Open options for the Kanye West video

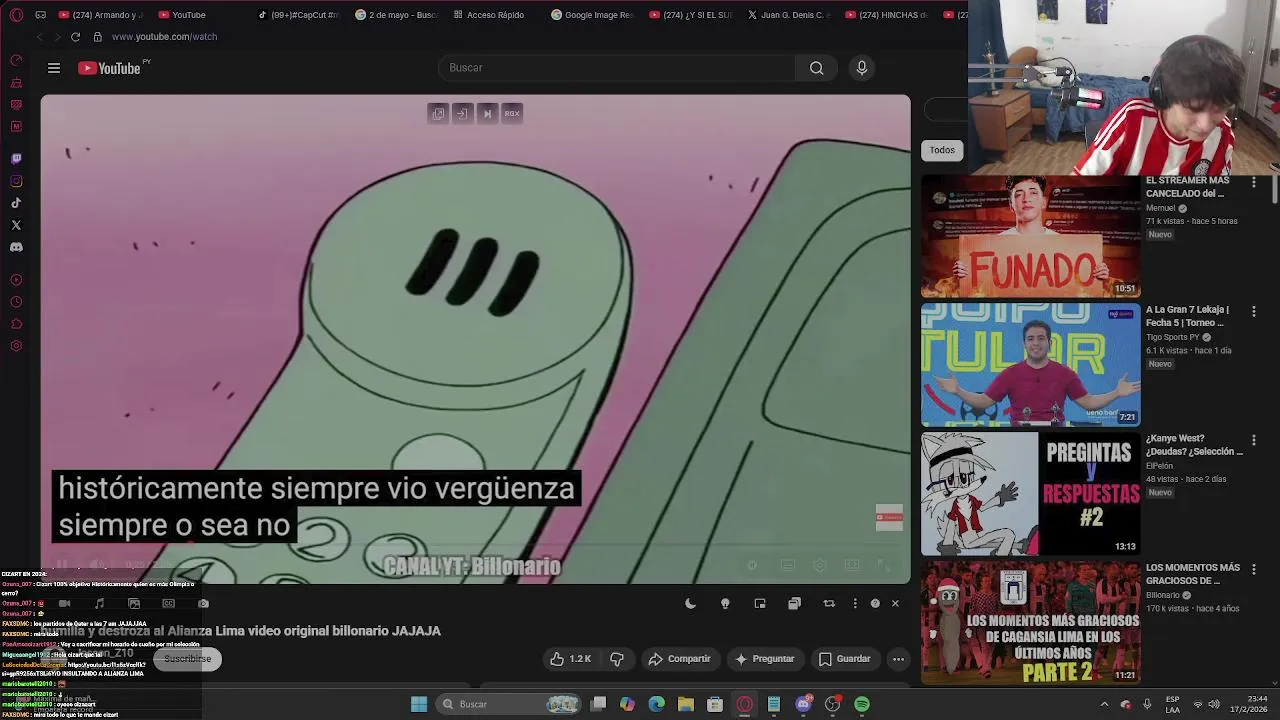click(1254, 440)
